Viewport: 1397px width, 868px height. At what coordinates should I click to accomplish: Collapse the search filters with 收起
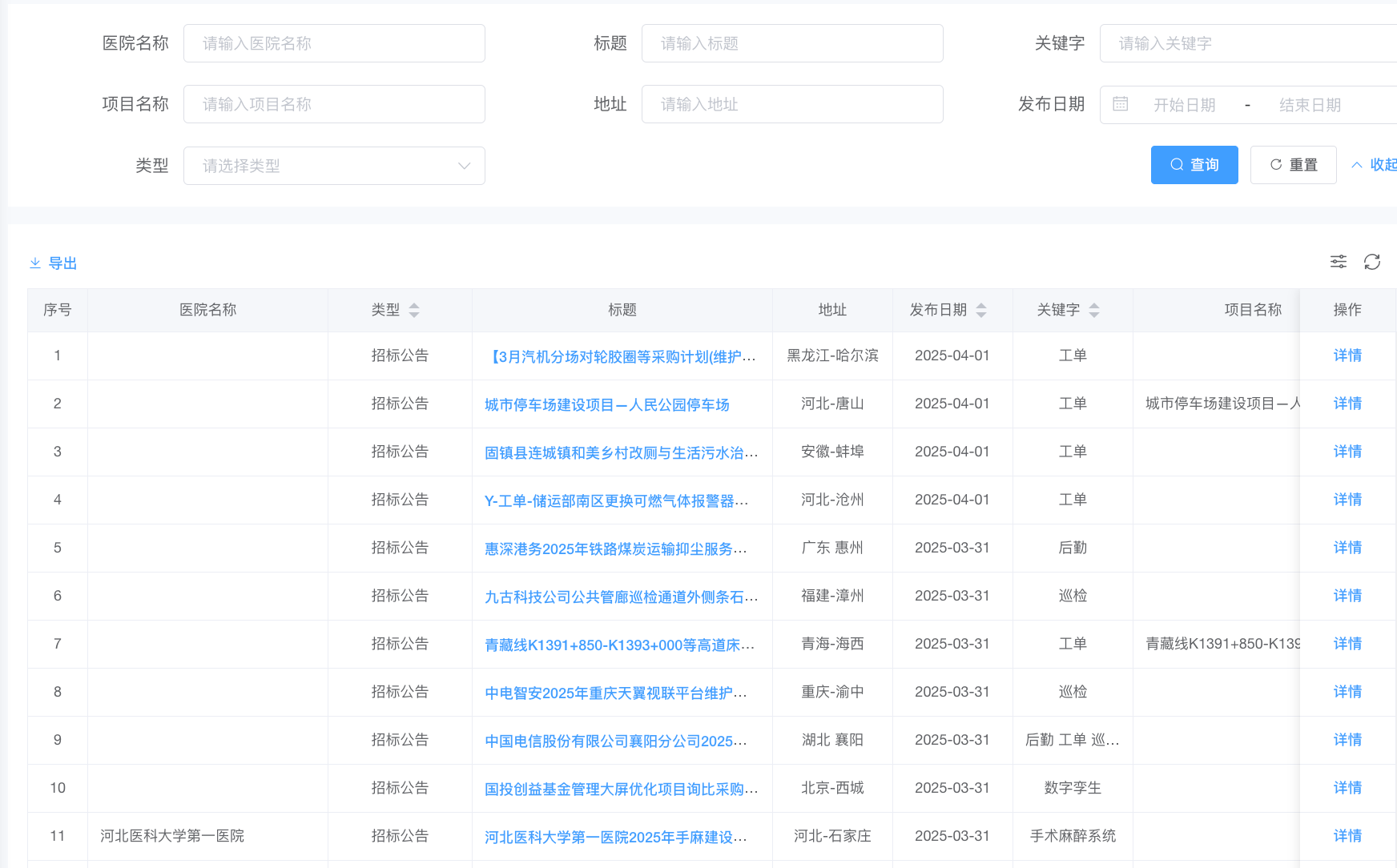coord(1375,165)
